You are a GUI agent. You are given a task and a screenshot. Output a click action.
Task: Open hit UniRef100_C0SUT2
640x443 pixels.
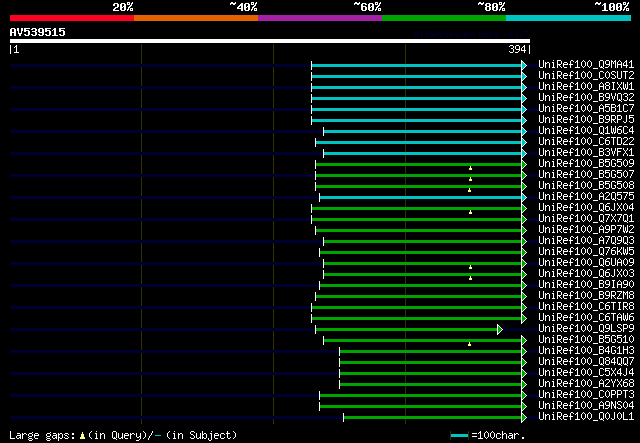pos(586,76)
